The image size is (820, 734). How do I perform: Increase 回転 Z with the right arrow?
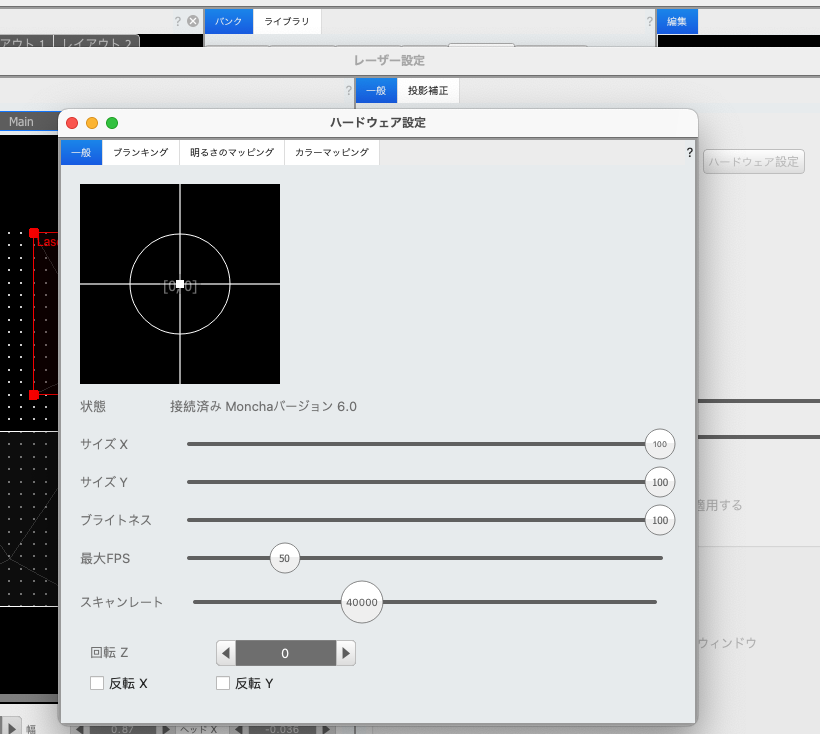pos(346,653)
